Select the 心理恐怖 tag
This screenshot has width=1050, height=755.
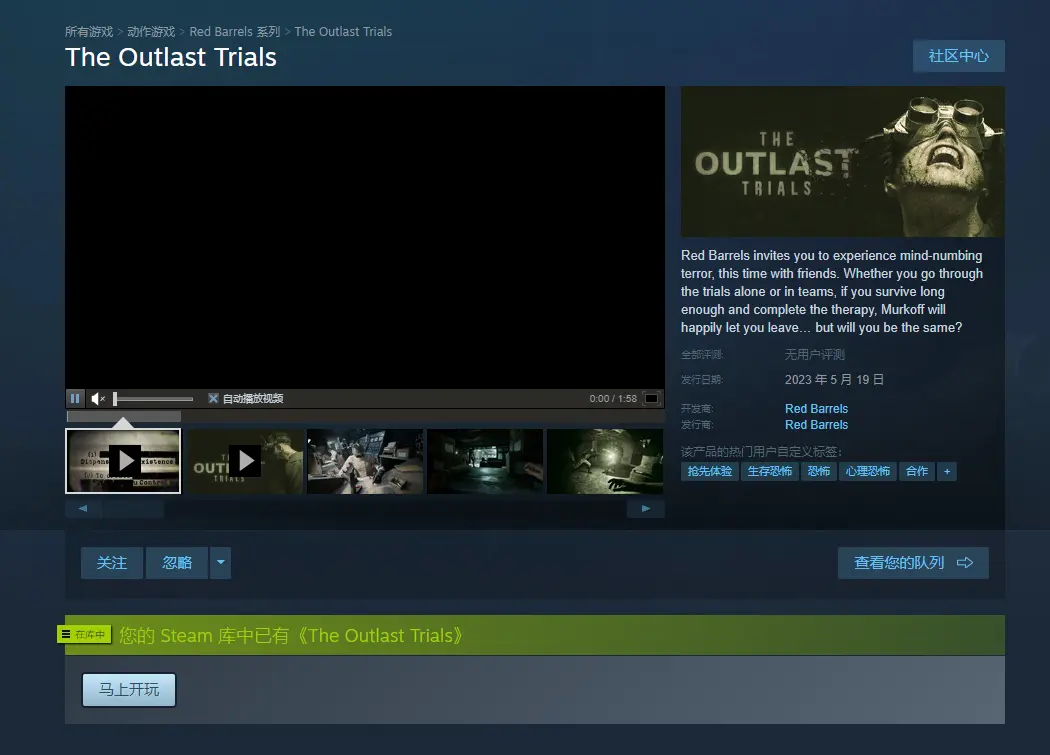click(x=868, y=472)
